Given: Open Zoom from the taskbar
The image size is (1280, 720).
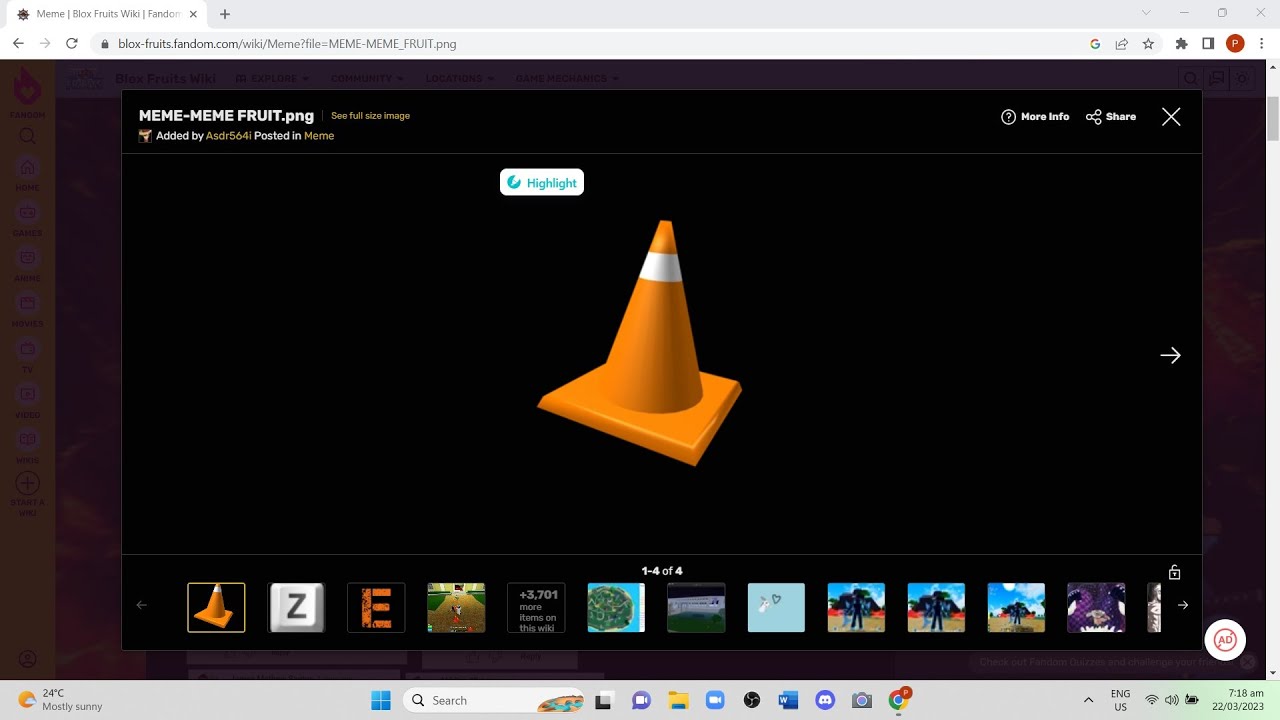Looking at the screenshot, I should 714,701.
